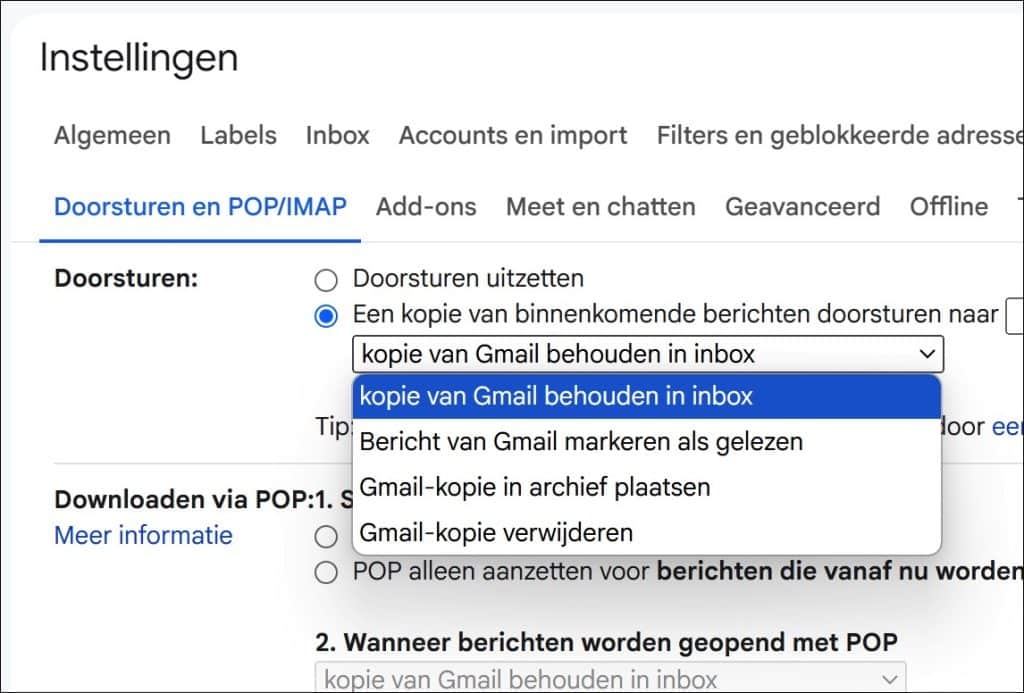Screen dimensions: 1024x693
Task: Choose 'Bericht van Gmail markeren als gelezen'
Action: click(647, 442)
